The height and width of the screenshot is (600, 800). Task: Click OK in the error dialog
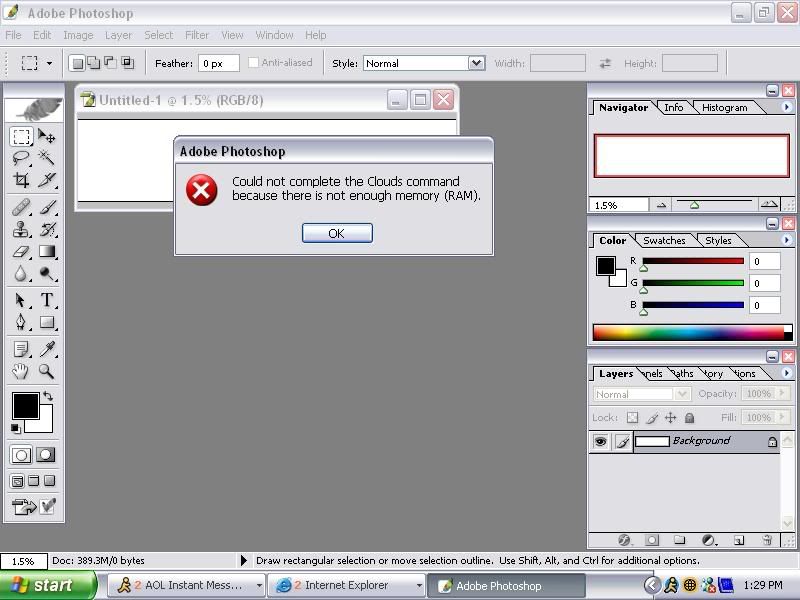[x=337, y=233]
